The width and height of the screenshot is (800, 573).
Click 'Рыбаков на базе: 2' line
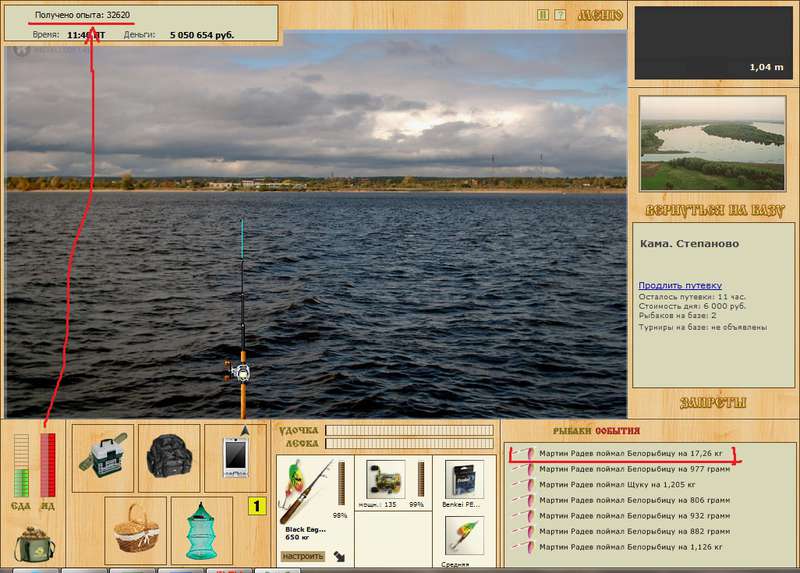tap(677, 315)
